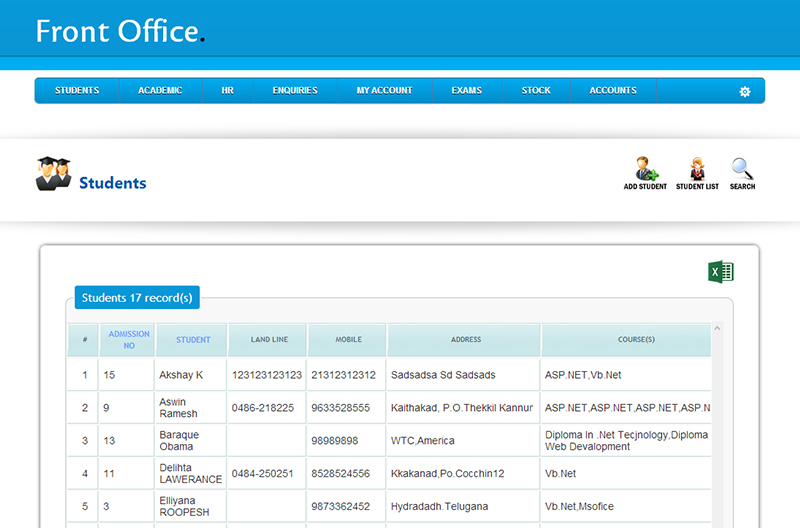Open the Exams menu
The height and width of the screenshot is (528, 800).
(x=466, y=91)
